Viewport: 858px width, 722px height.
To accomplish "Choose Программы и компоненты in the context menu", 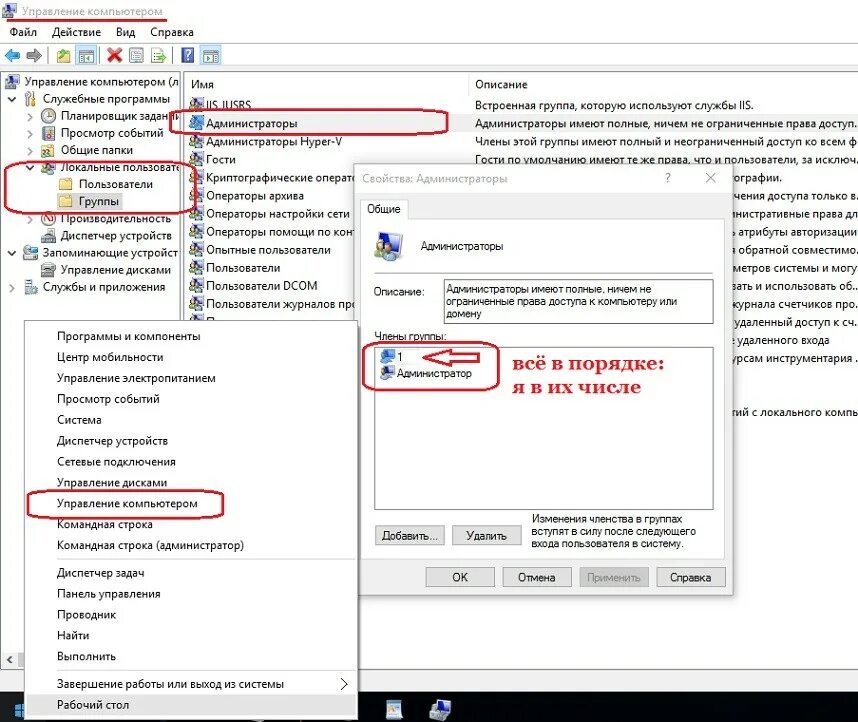I will click(129, 336).
